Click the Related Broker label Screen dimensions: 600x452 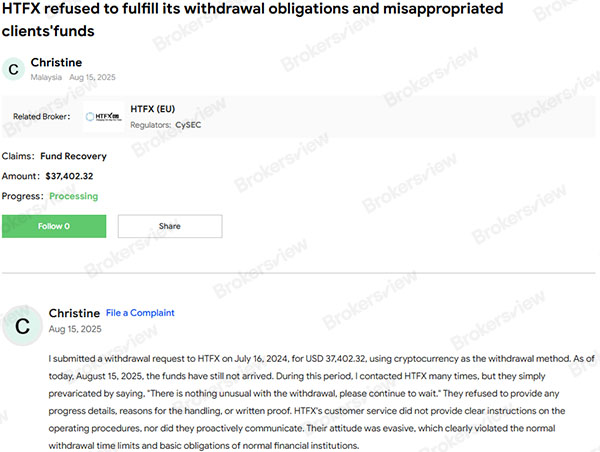point(42,117)
